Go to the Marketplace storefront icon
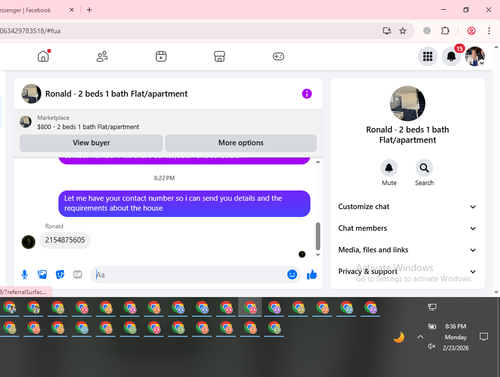This screenshot has height=377, width=500. tap(219, 56)
